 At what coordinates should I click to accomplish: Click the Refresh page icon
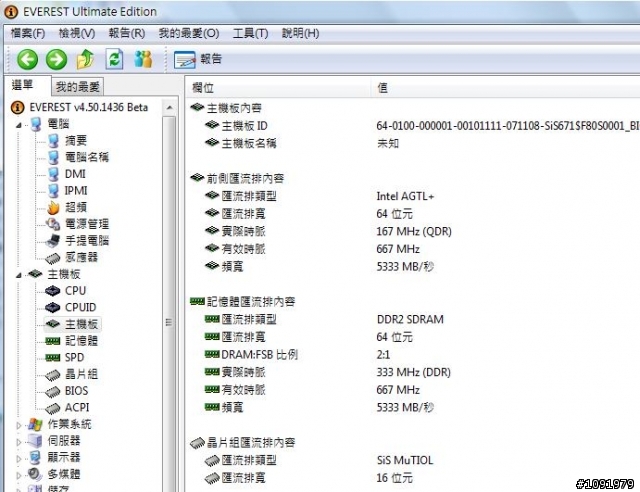coord(114,59)
